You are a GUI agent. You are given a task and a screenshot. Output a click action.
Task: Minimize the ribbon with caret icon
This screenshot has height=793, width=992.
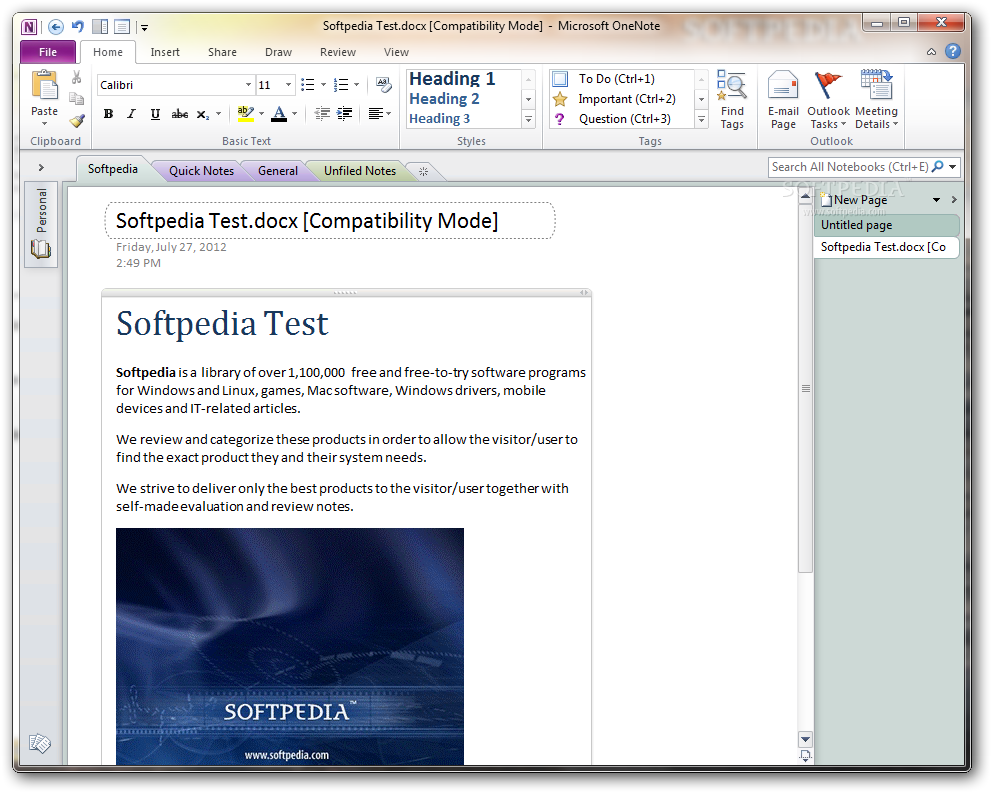point(931,52)
